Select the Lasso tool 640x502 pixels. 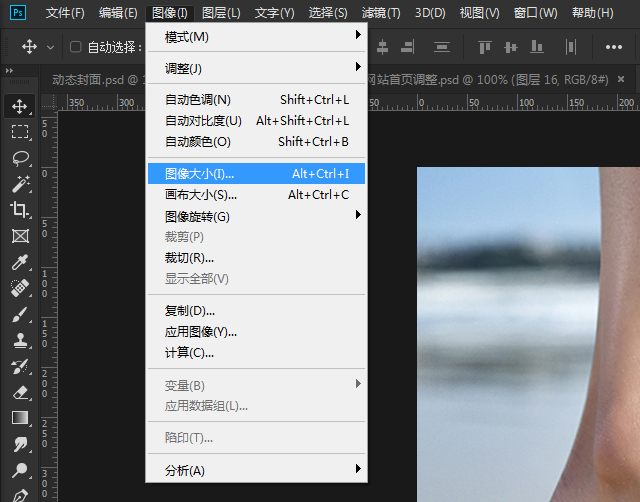click(20, 158)
